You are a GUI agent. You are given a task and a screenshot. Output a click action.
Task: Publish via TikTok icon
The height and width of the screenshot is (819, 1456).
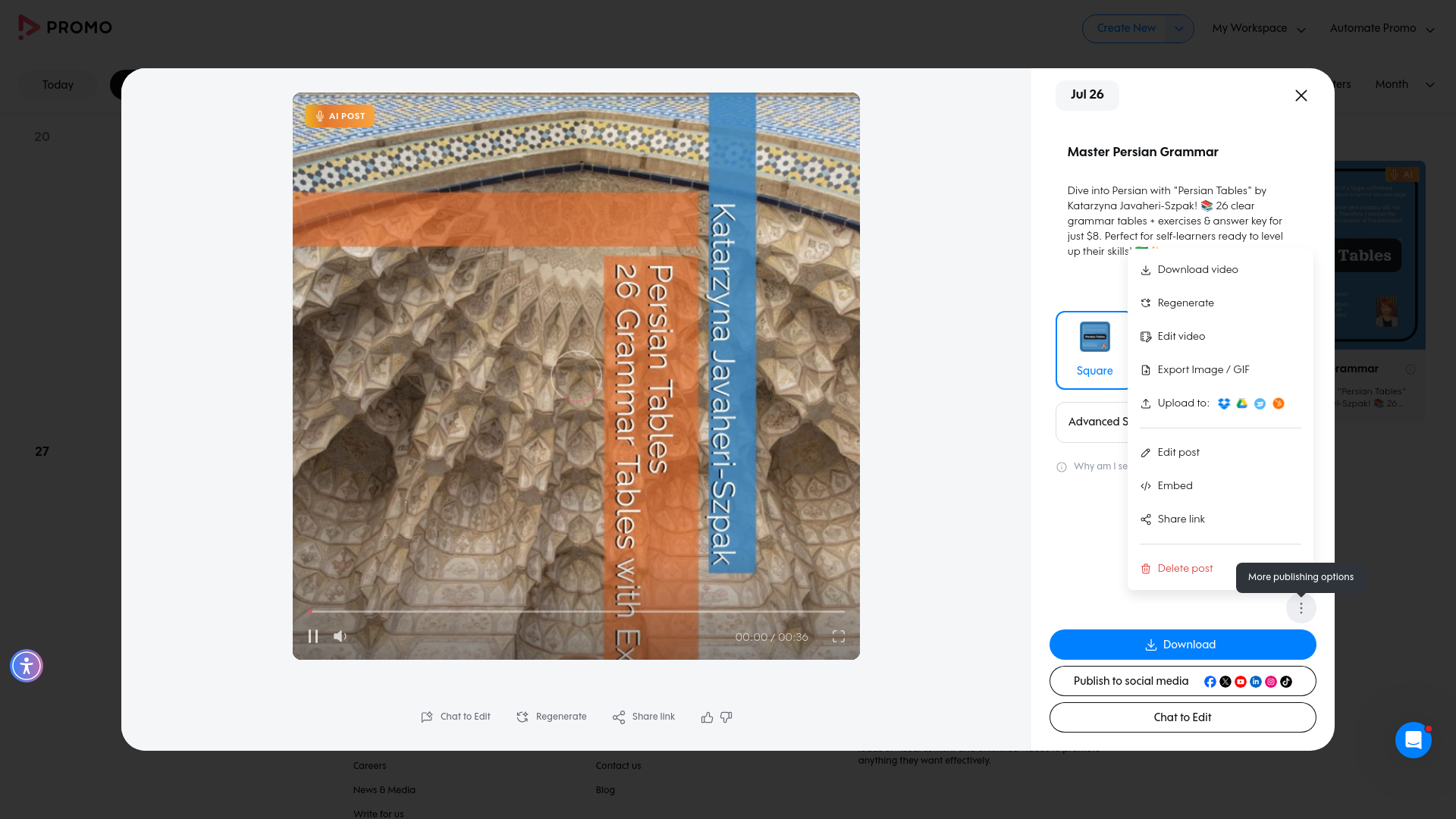(1286, 682)
